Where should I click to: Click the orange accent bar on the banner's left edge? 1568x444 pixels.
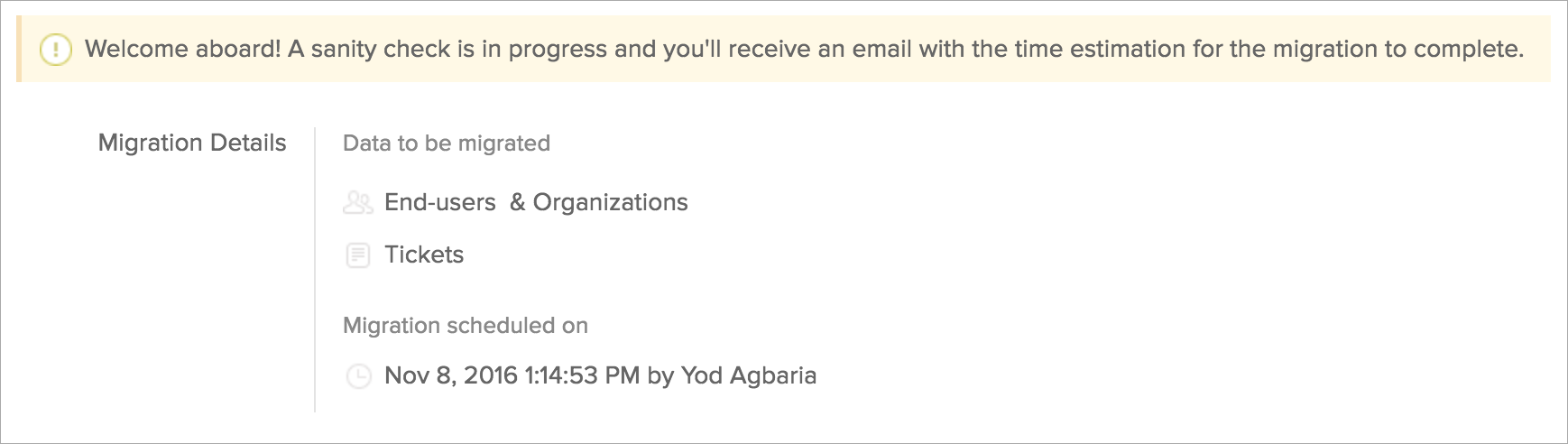[19, 49]
